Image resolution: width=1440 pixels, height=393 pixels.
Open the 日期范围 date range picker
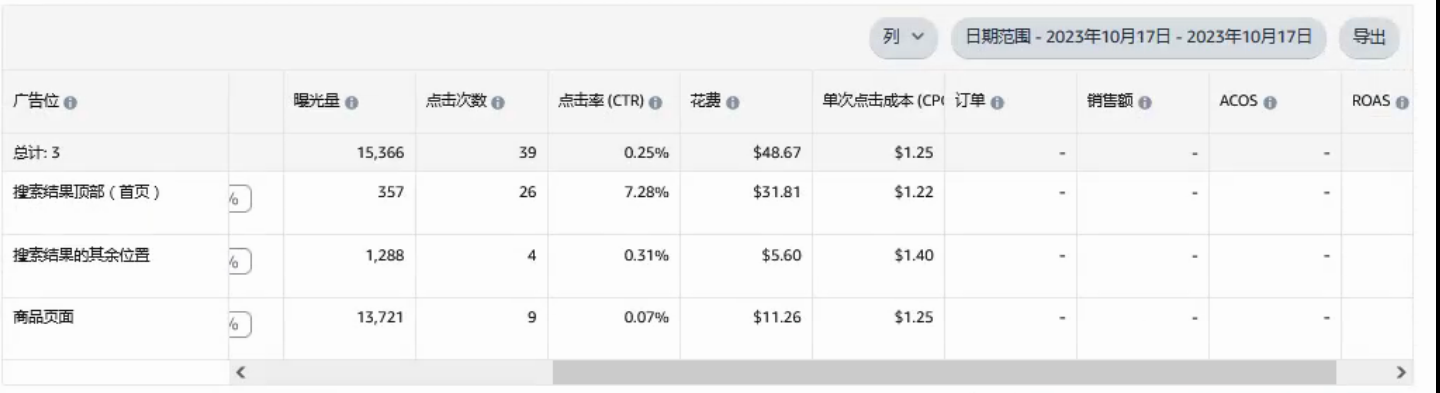1138,37
